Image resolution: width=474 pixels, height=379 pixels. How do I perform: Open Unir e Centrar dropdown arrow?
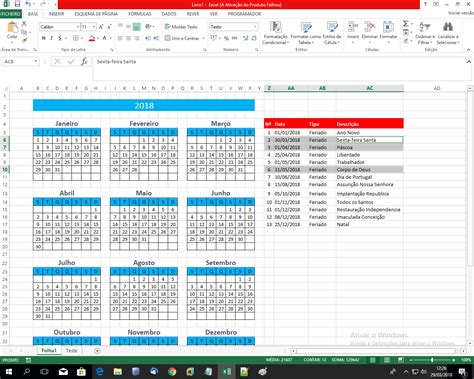203,38
